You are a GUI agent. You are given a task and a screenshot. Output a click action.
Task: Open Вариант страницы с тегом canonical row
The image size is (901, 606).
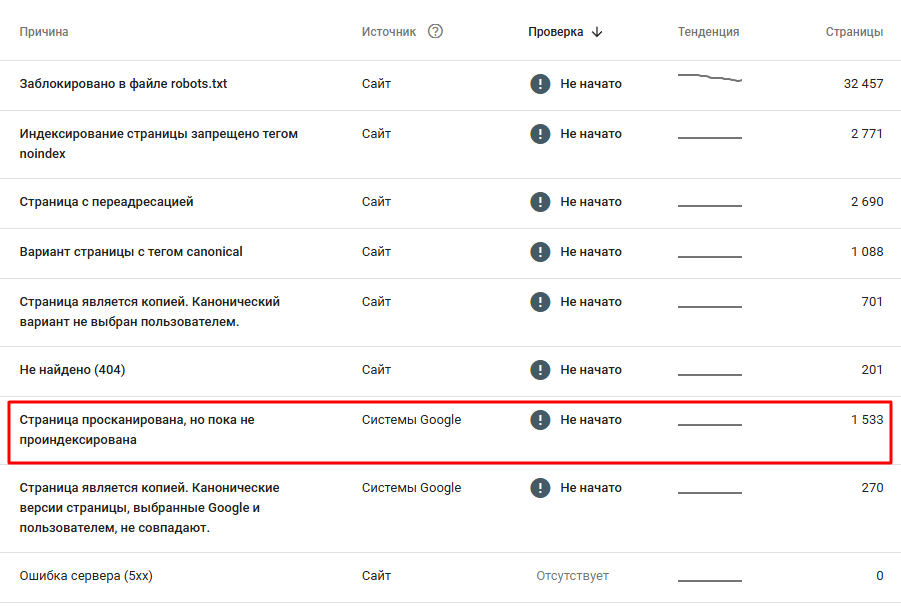point(131,252)
